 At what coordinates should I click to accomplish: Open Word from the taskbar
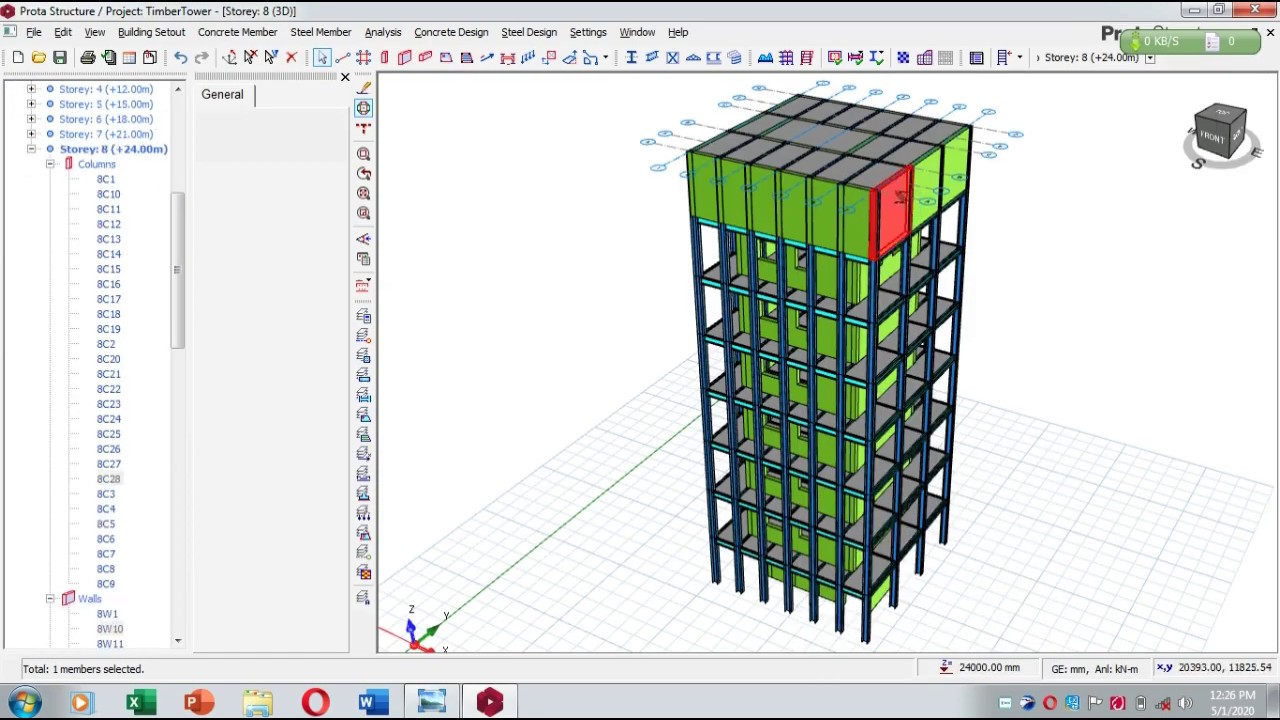pos(372,702)
